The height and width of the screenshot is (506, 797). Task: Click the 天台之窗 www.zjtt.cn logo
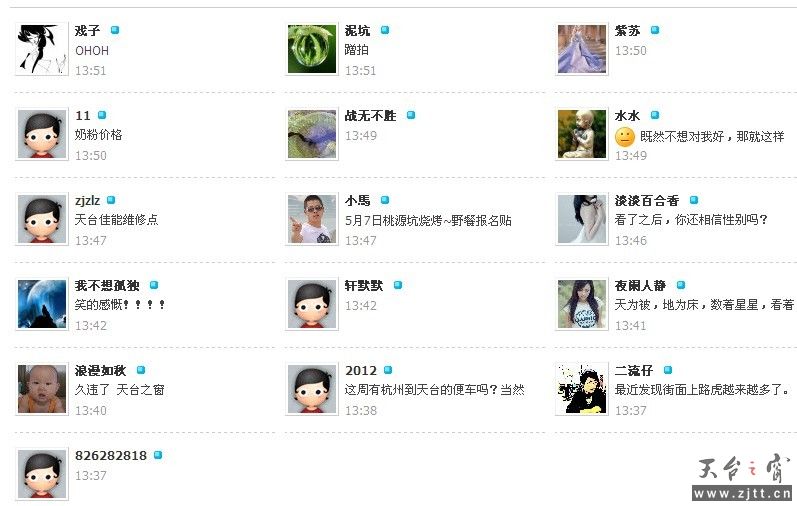(x=743, y=477)
